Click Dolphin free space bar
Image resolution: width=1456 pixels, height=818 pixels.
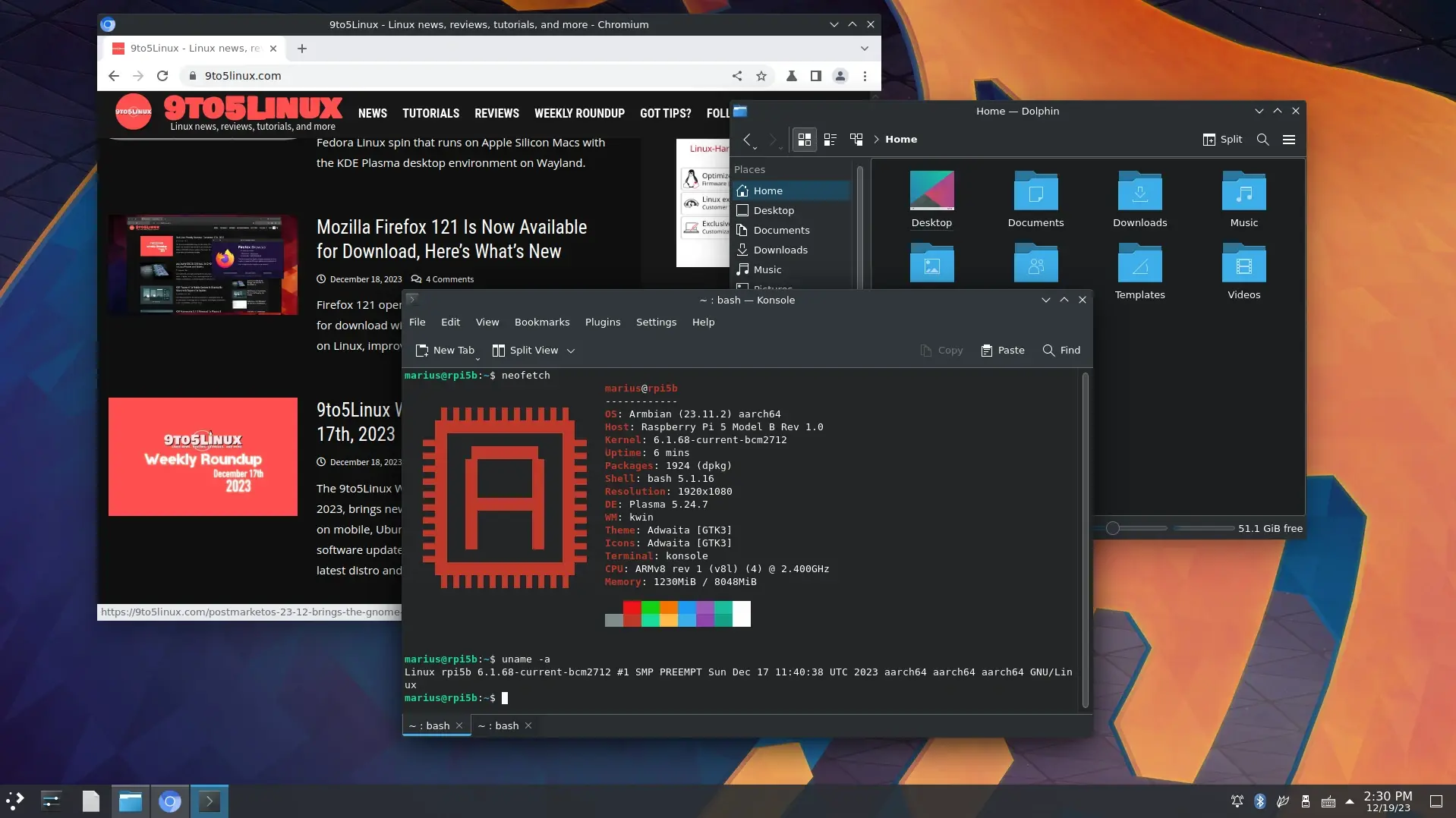pyautogui.click(x=1203, y=528)
